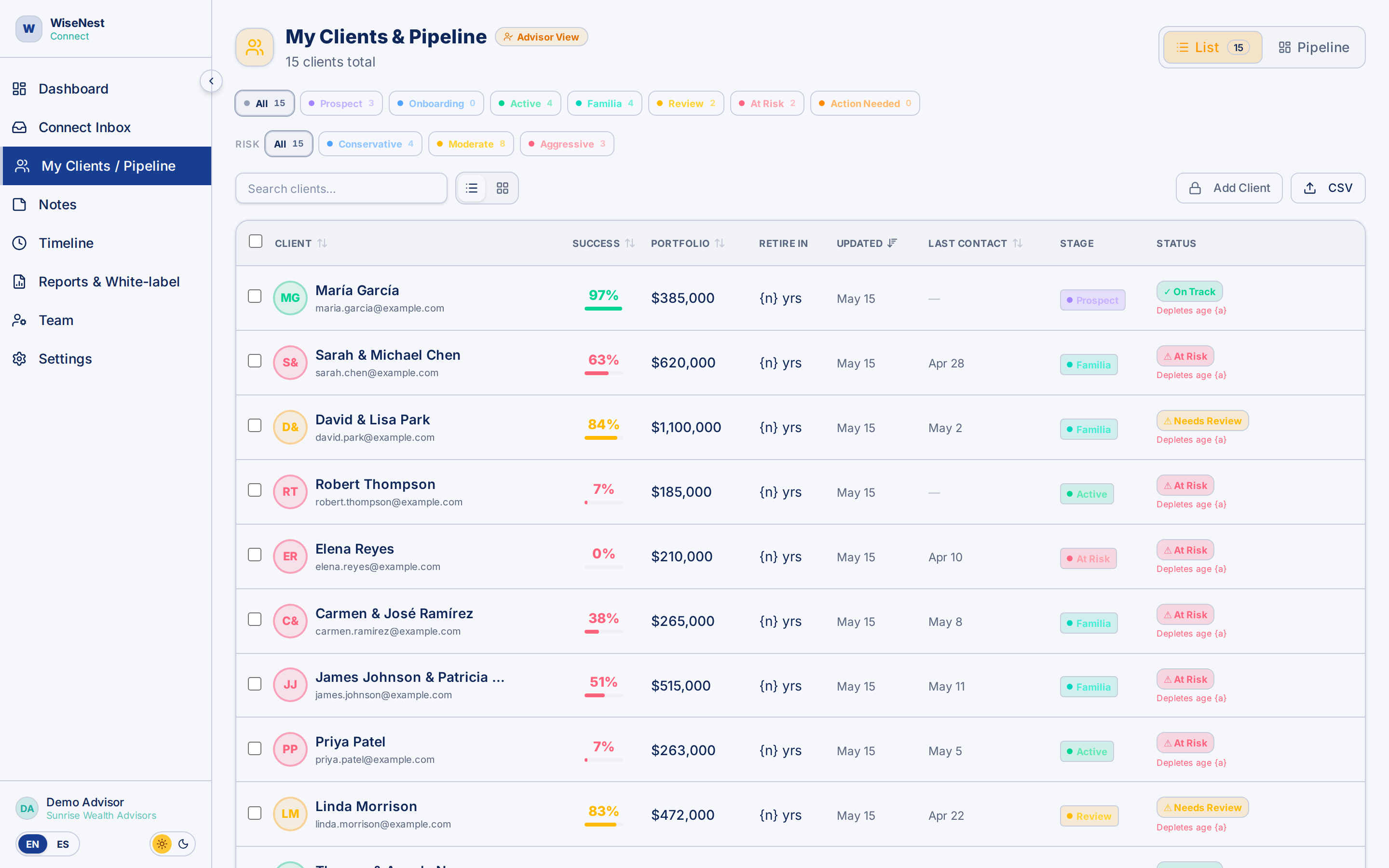
Task: Filter by At Risk stage chip
Action: pyautogui.click(x=767, y=103)
